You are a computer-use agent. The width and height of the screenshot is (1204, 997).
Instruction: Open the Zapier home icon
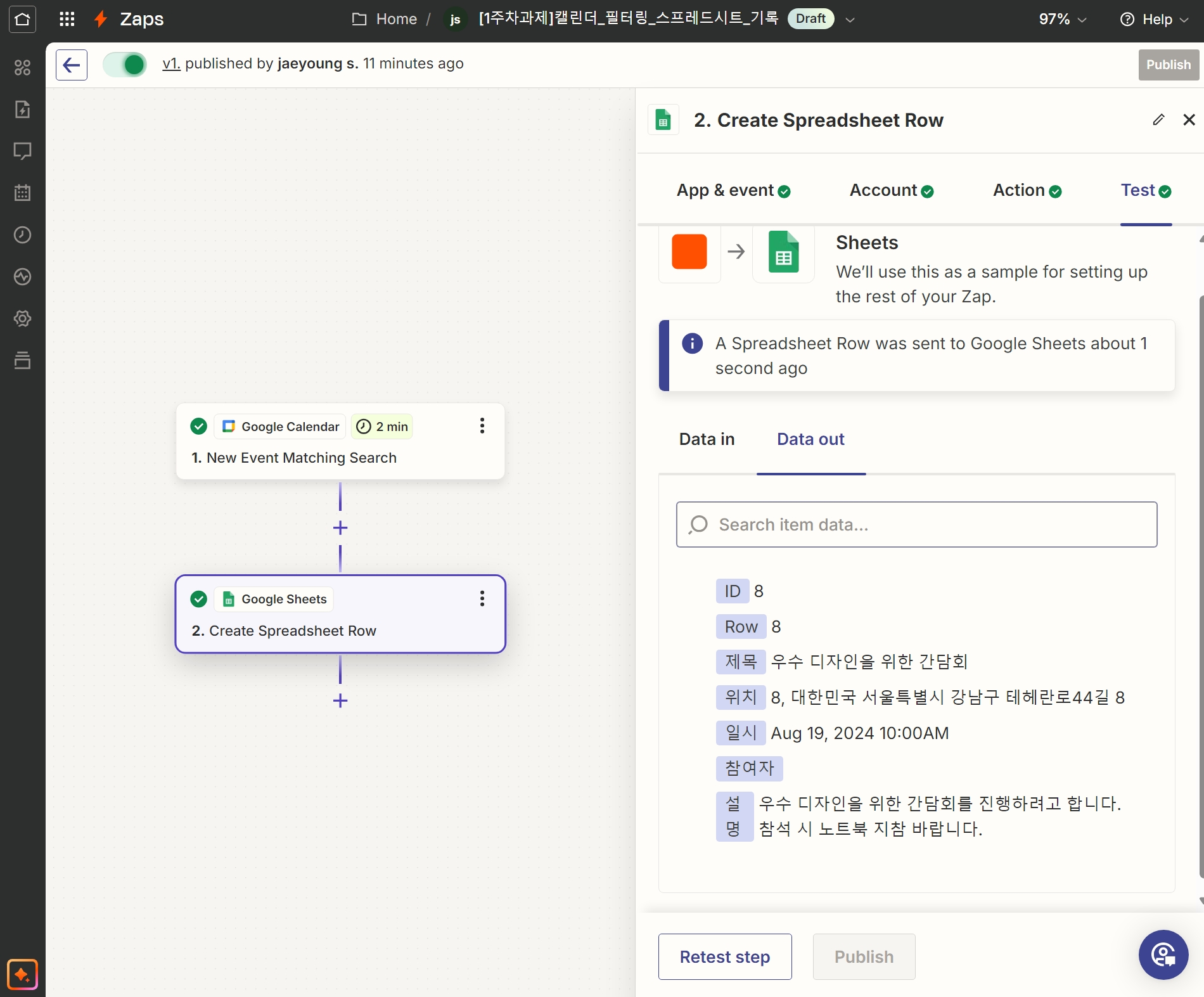coord(22,19)
